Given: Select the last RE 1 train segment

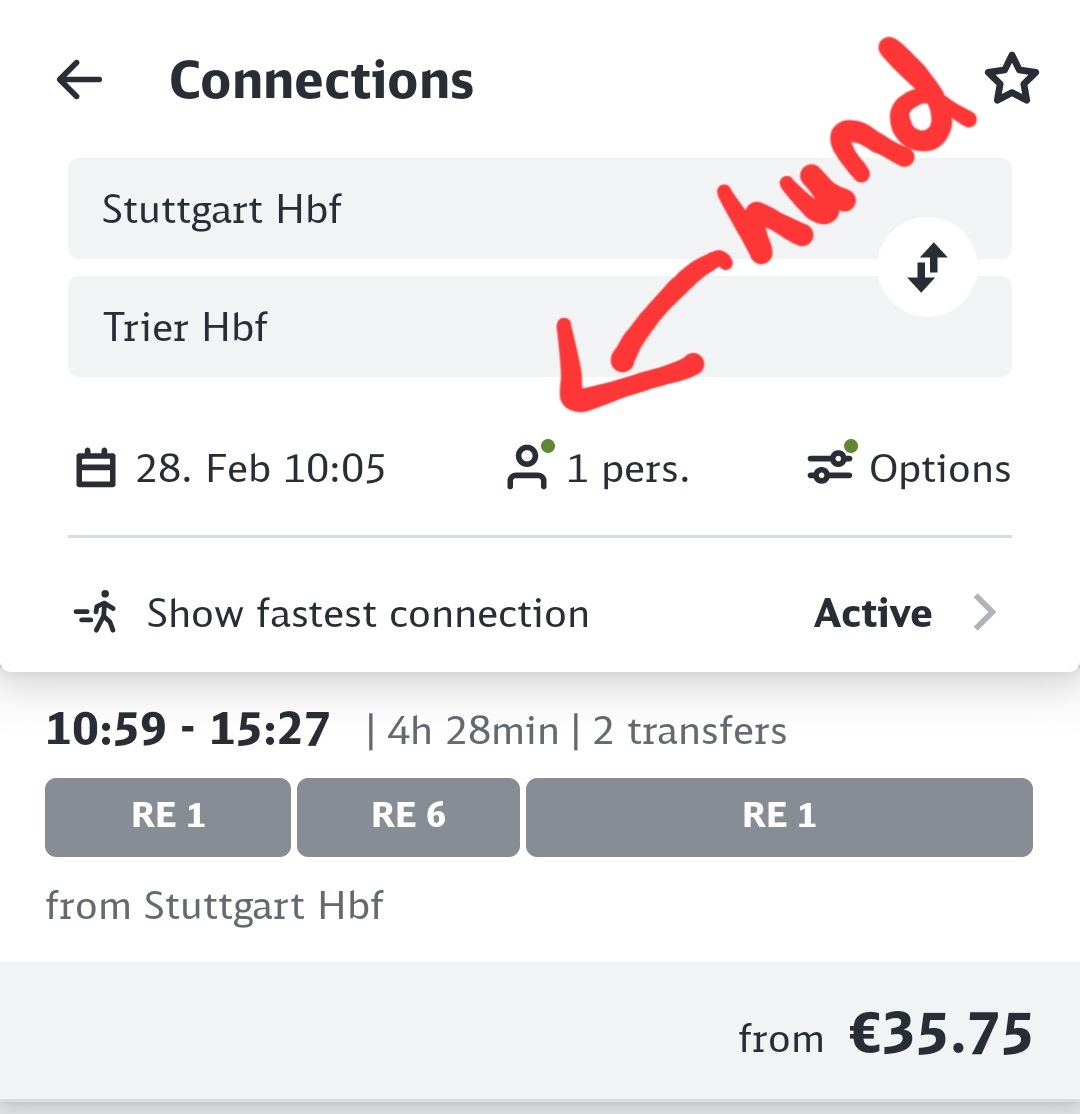Looking at the screenshot, I should tap(779, 817).
